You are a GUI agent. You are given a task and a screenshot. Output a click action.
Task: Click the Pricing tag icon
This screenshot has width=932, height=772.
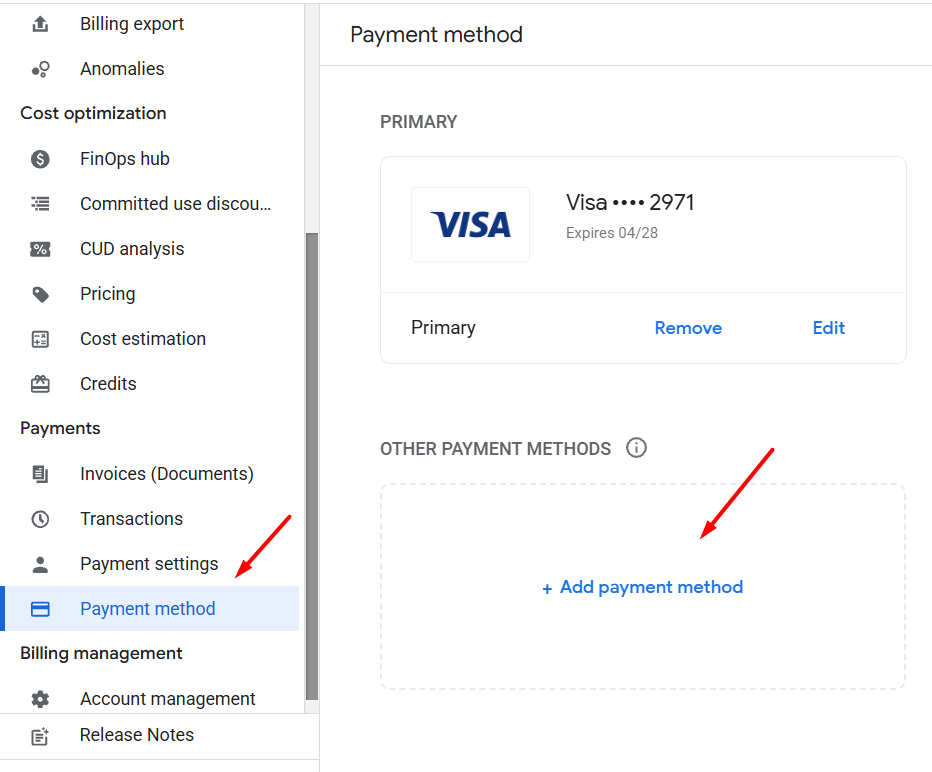coord(40,294)
